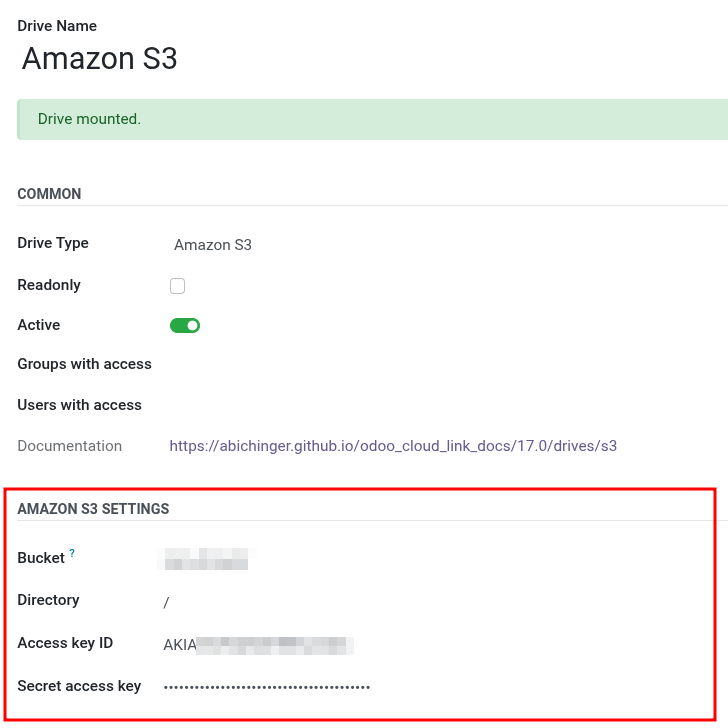The width and height of the screenshot is (728, 728).
Task: Open the Users with access field
Action: coord(400,405)
